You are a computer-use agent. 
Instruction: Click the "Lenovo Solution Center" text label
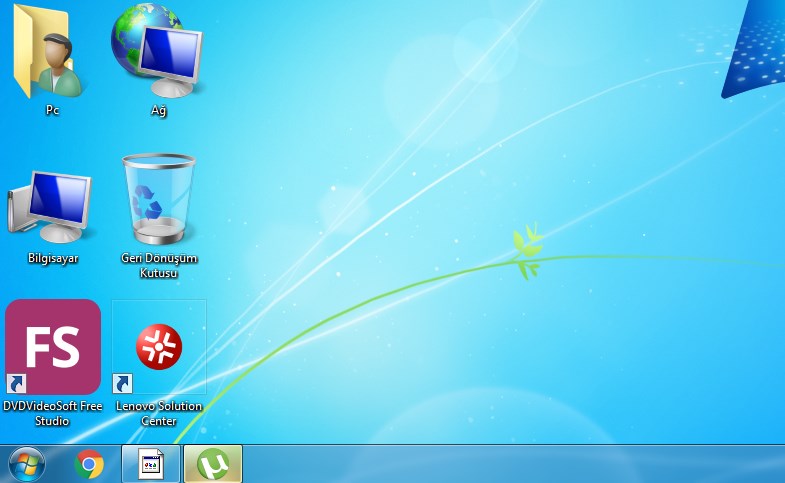159,413
